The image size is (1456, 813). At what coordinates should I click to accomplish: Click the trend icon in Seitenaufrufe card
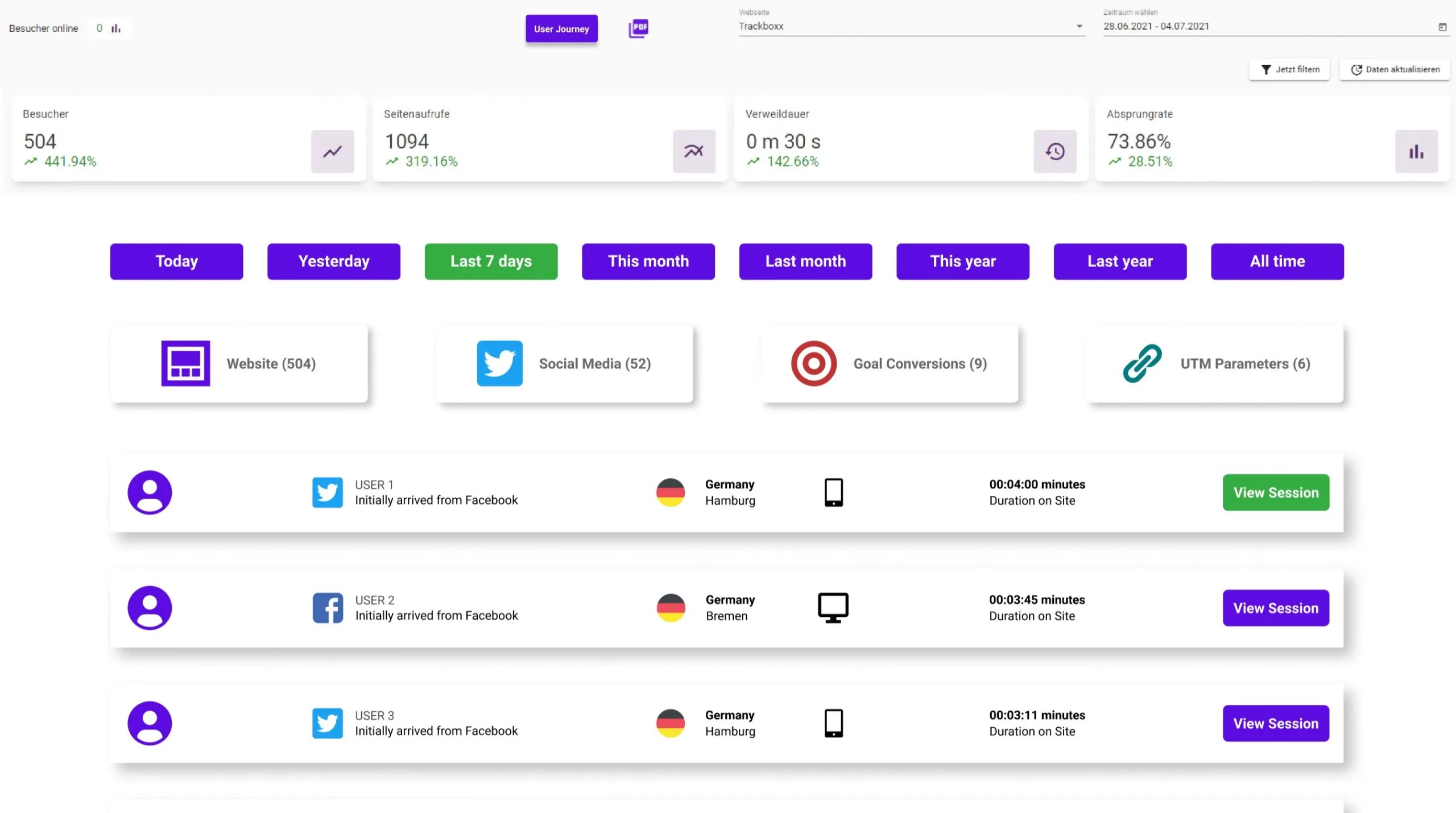coord(693,151)
